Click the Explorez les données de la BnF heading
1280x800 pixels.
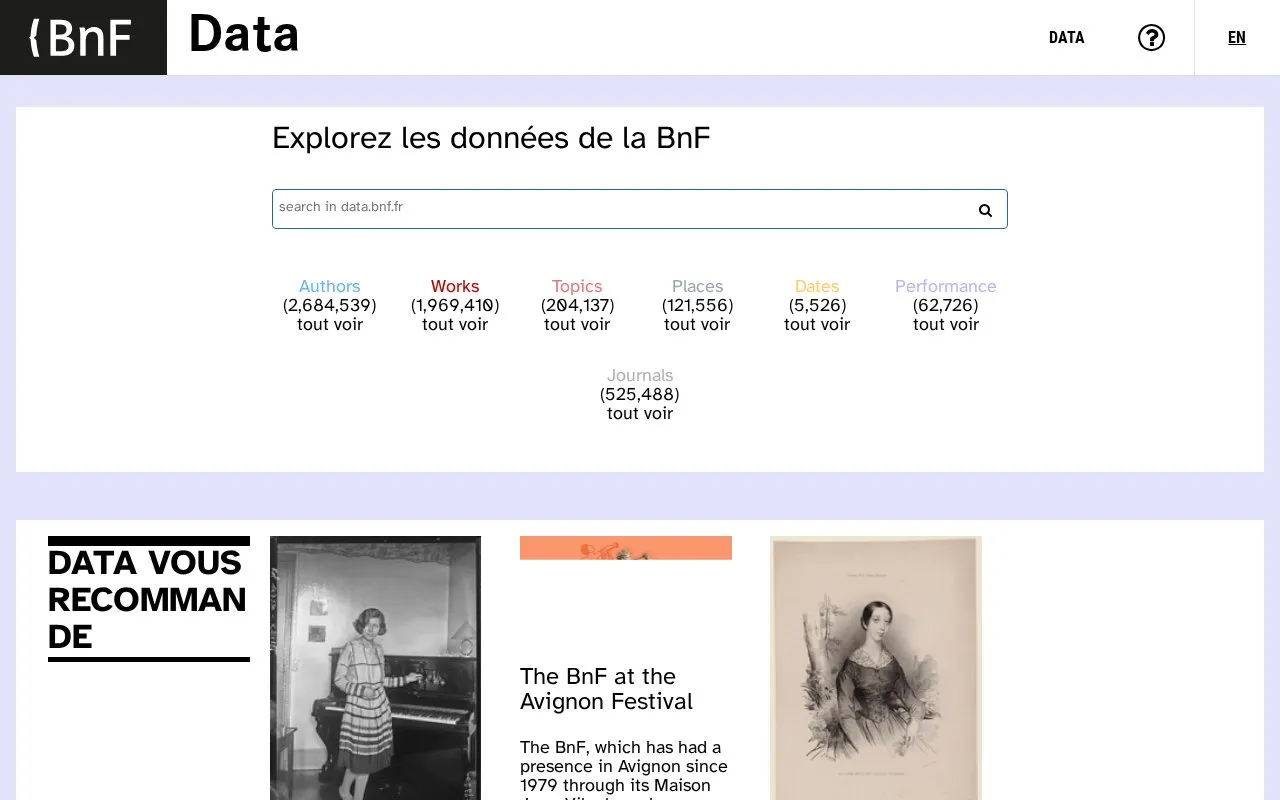491,138
